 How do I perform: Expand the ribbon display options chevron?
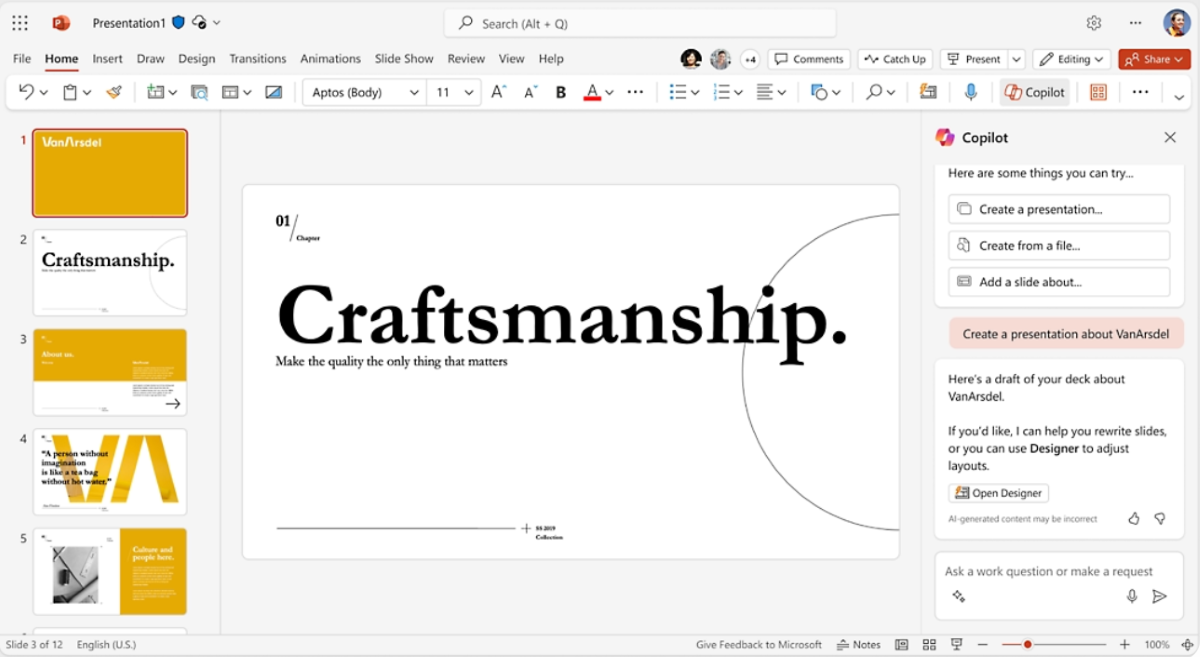pos(1179,97)
